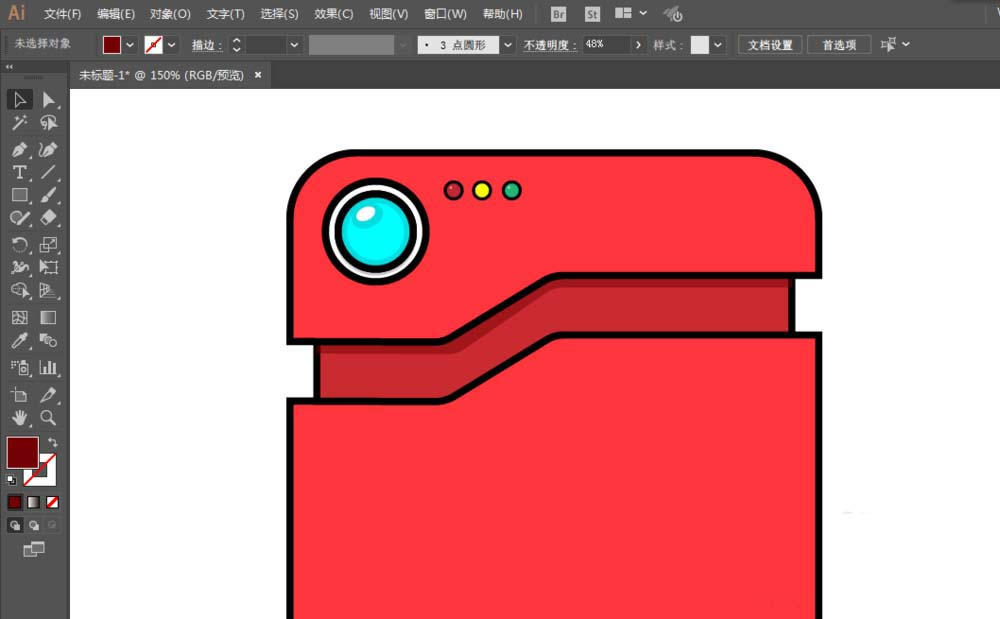Viewport: 1000px width, 619px height.
Task: Select the Puppet Warp tool
Action: (20, 268)
